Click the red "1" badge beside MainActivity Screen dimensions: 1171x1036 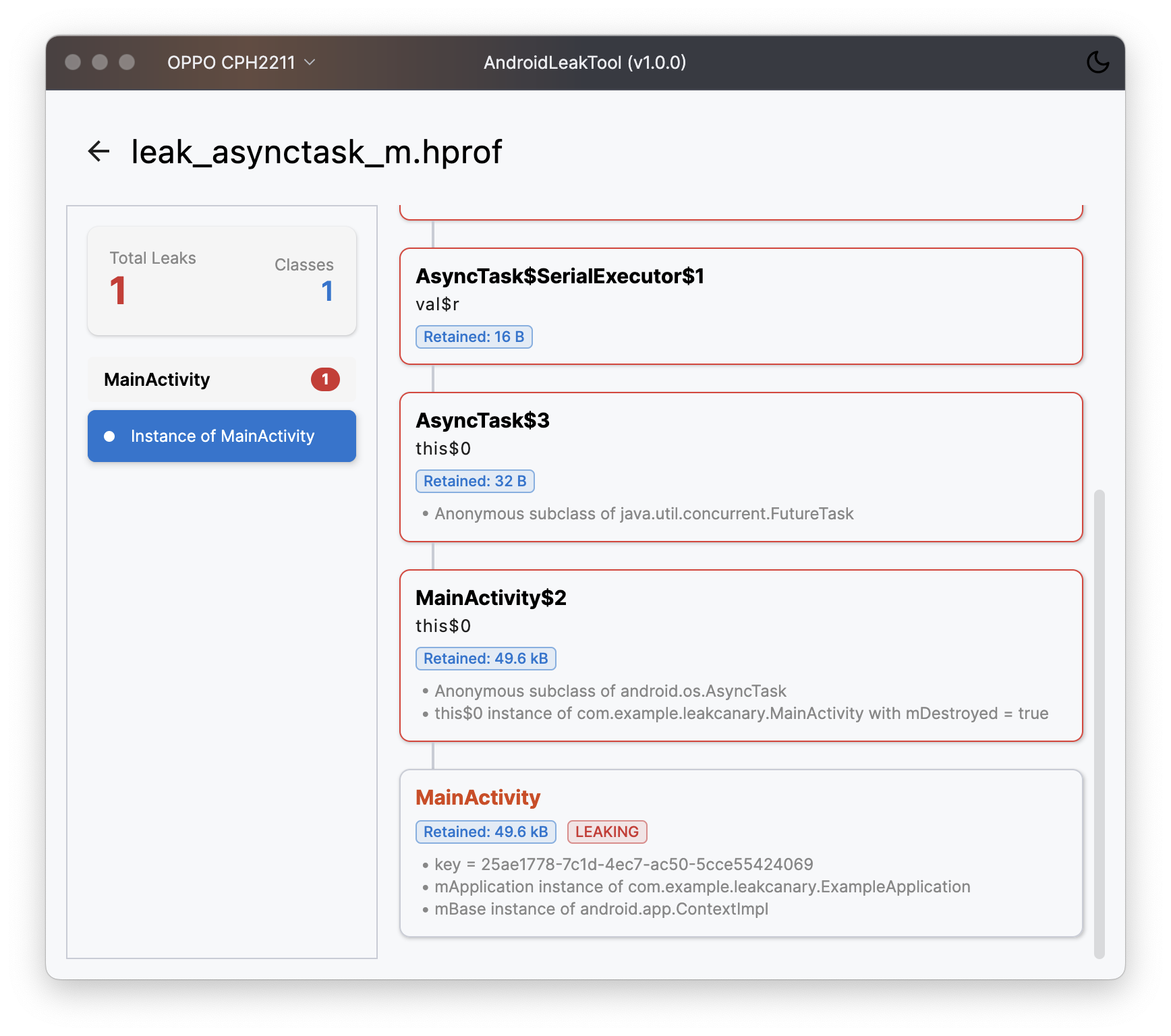tap(326, 379)
